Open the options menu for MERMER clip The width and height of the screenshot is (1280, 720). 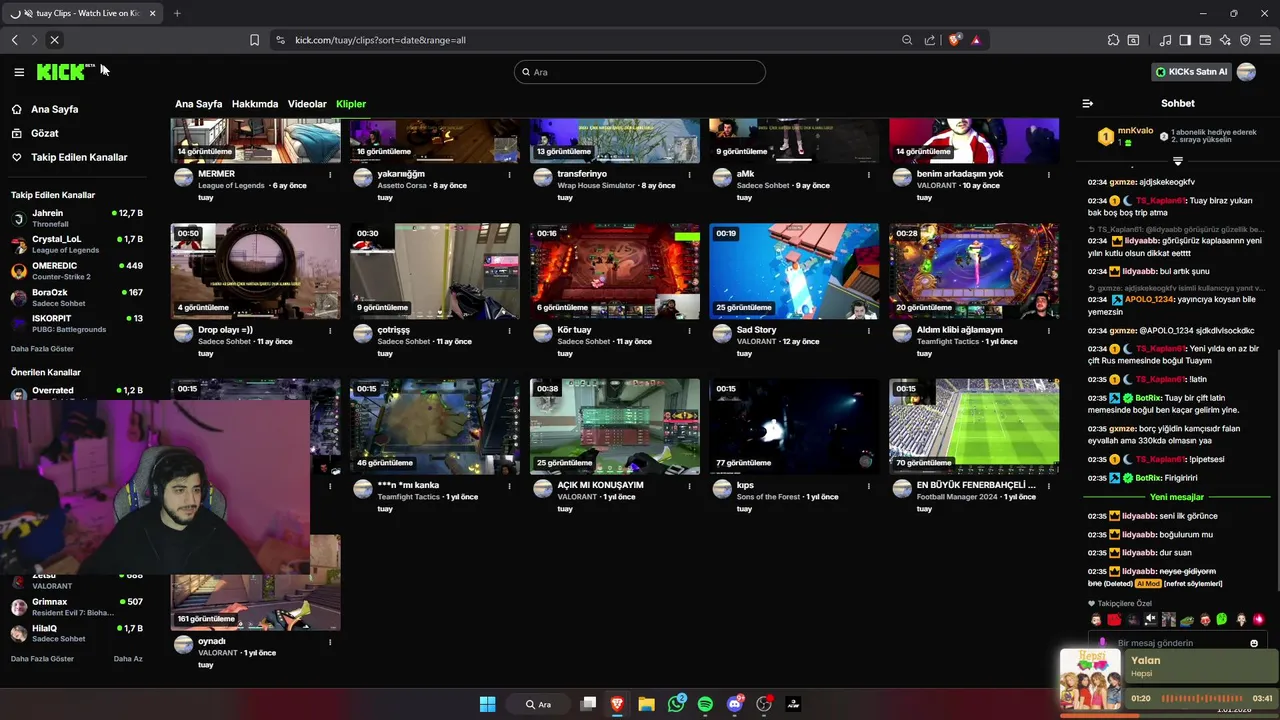click(x=330, y=175)
